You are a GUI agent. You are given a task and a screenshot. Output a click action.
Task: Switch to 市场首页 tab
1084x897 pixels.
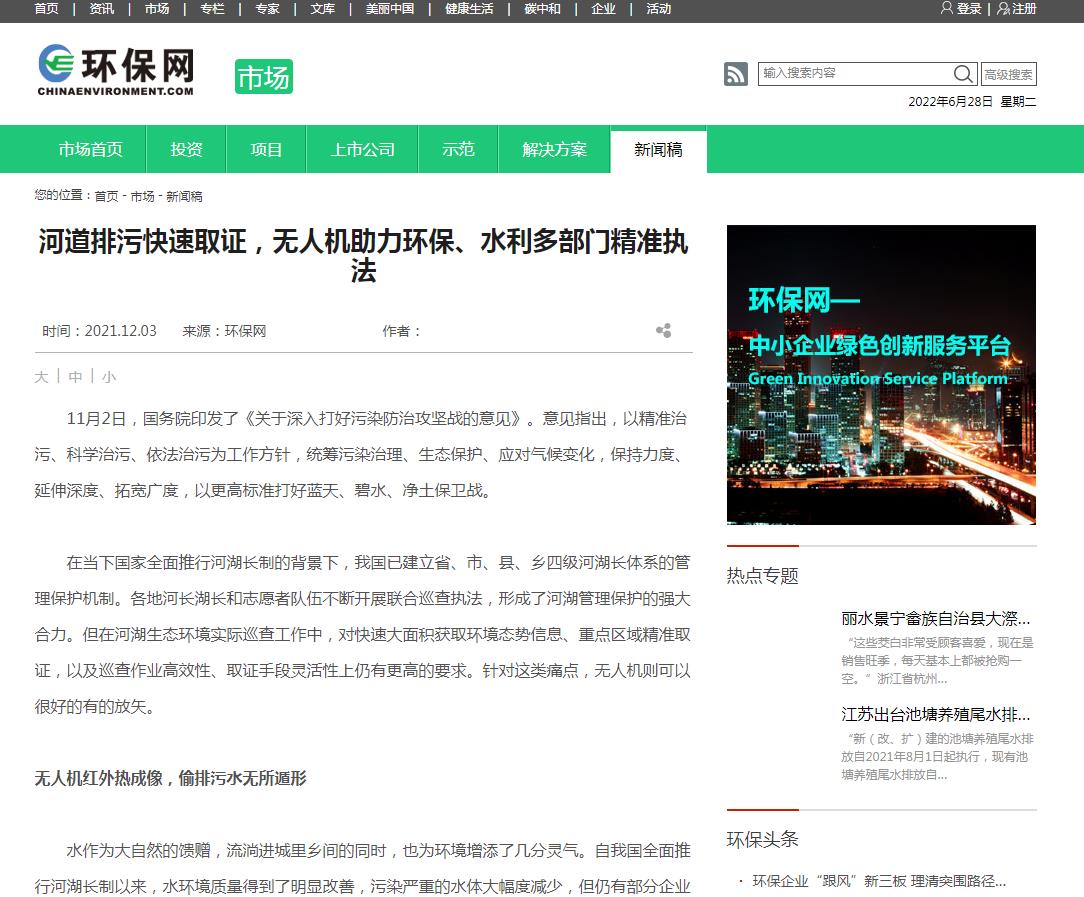91,149
